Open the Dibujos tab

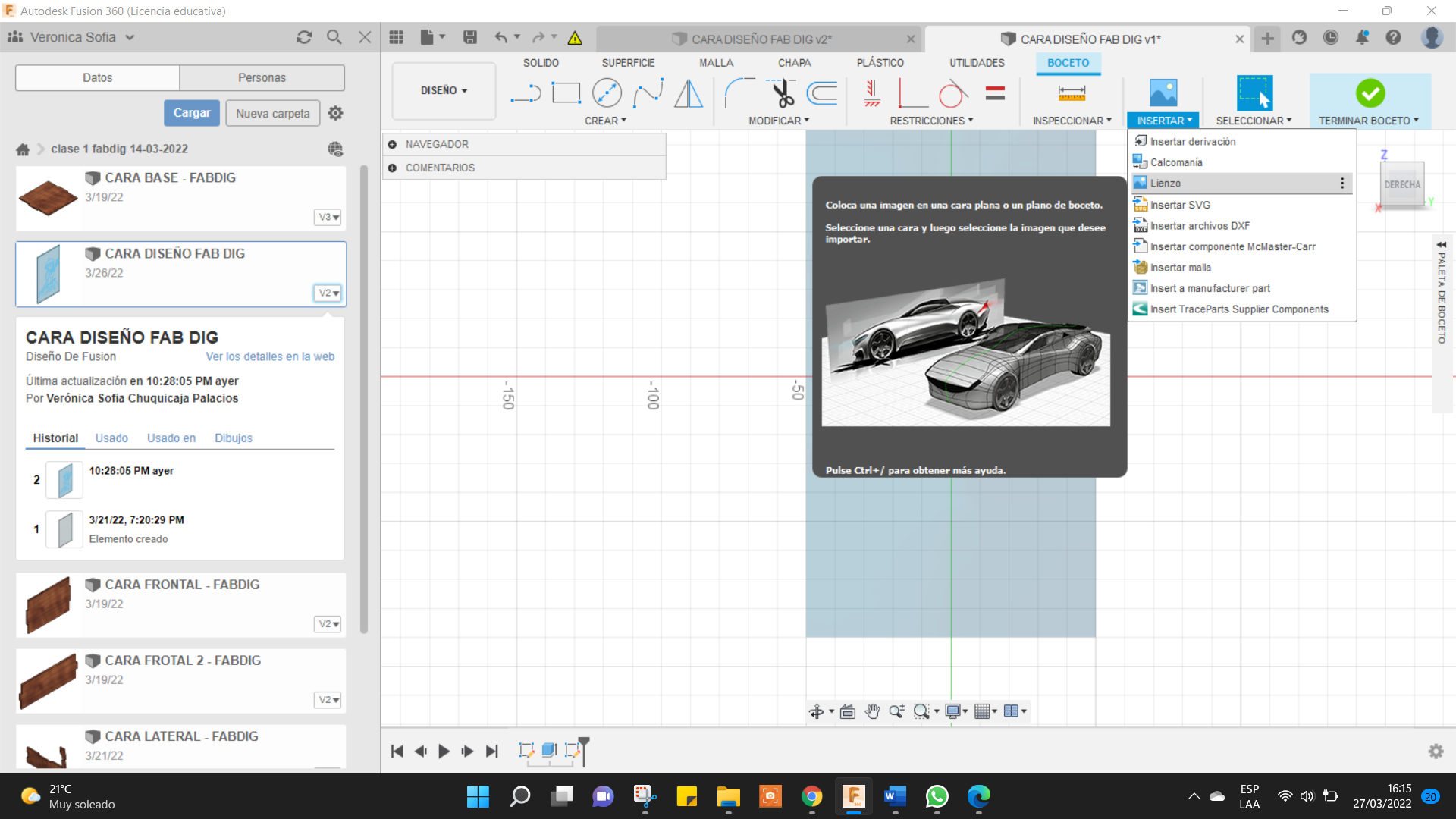pyautogui.click(x=233, y=438)
